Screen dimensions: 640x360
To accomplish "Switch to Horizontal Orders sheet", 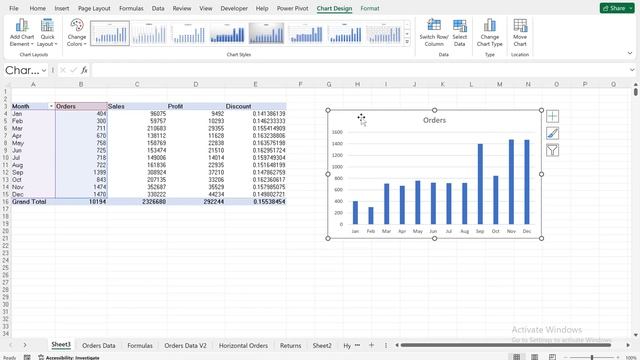I will [243, 345].
